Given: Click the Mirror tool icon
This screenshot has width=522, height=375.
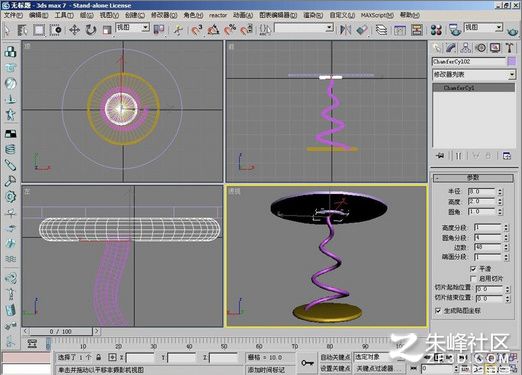Looking at the screenshot, I should click(345, 30).
